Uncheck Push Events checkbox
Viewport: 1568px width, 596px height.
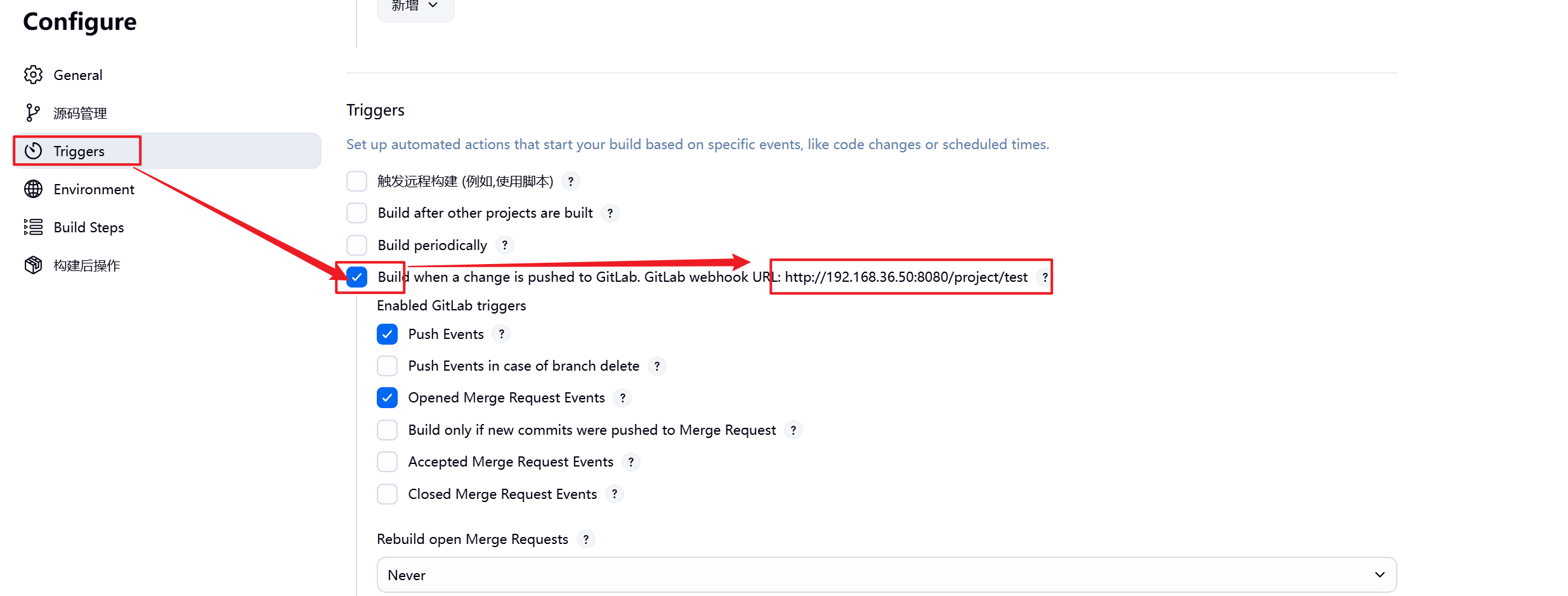point(388,334)
